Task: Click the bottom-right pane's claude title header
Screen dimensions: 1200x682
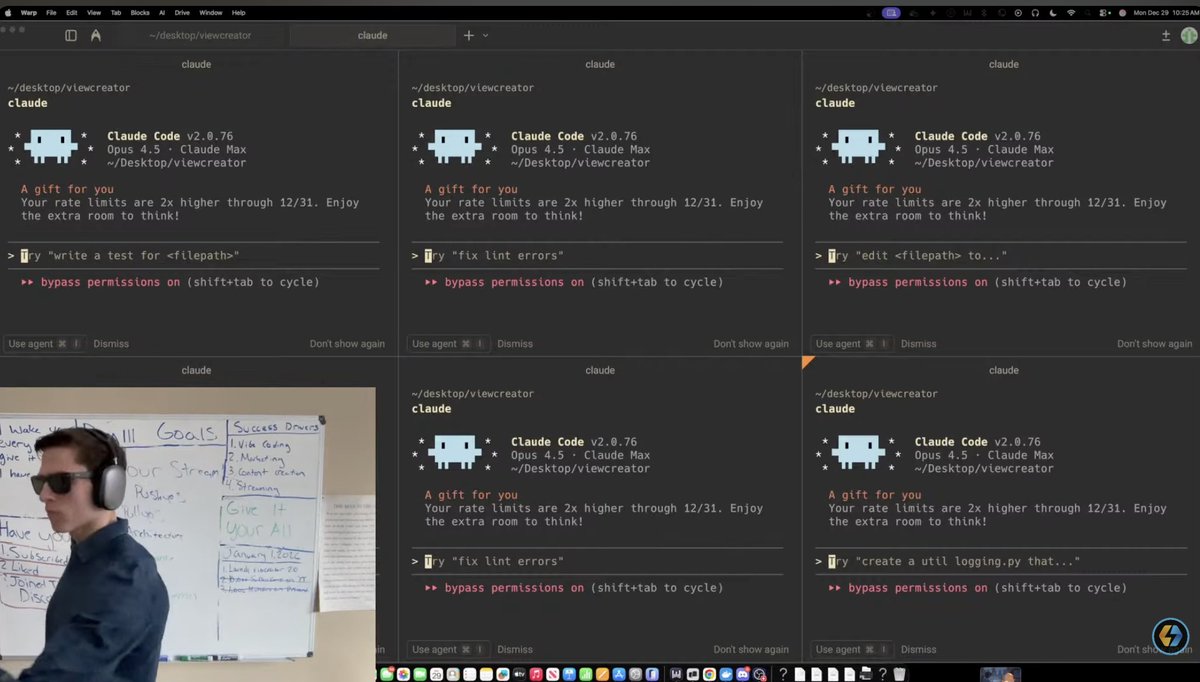Action: click(x=1004, y=370)
